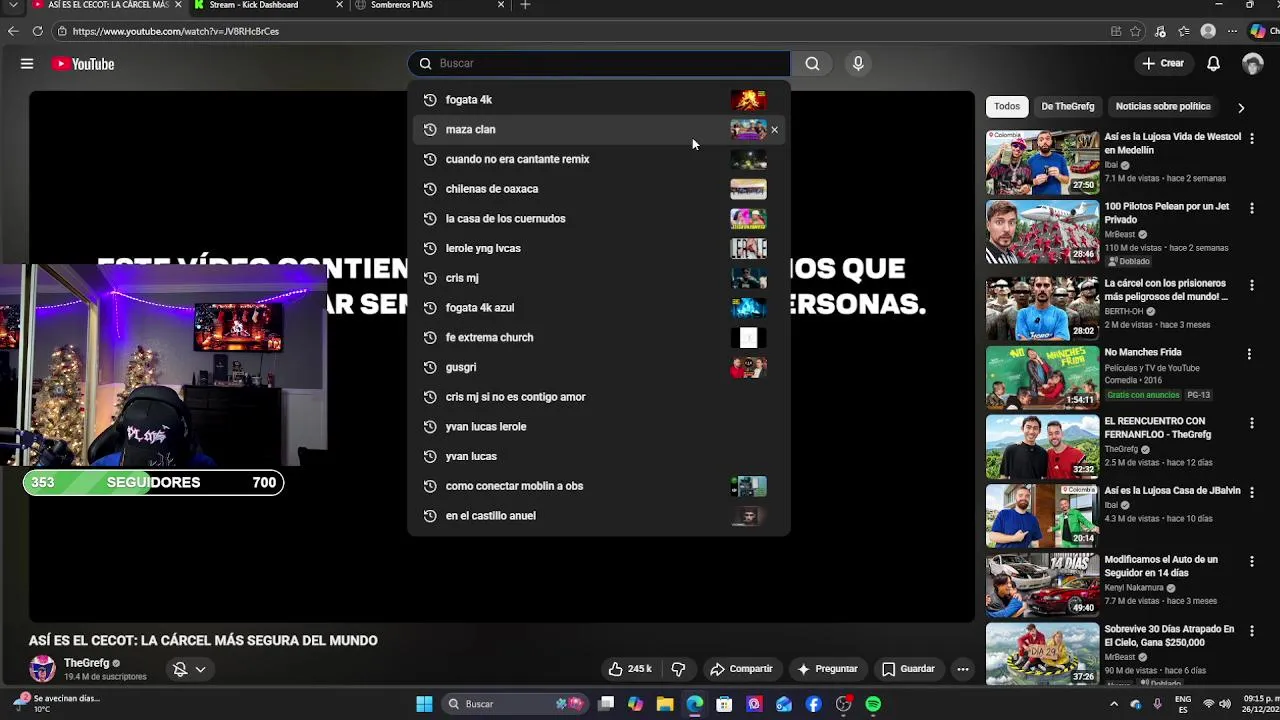
Task: Choose 'en el castillo anuel' suggestion
Action: [x=599, y=516]
